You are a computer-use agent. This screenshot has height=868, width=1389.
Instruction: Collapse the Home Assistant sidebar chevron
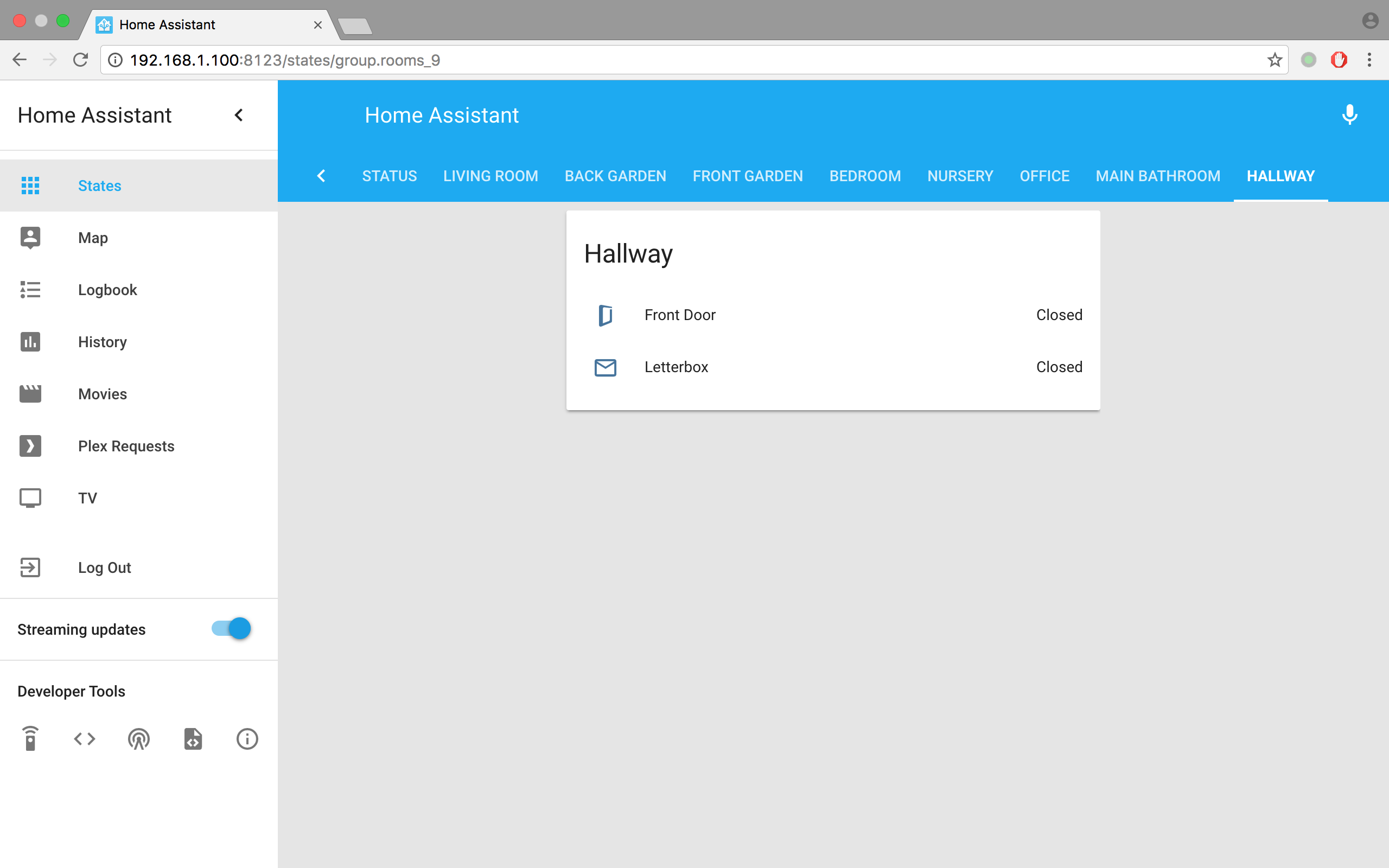click(239, 116)
